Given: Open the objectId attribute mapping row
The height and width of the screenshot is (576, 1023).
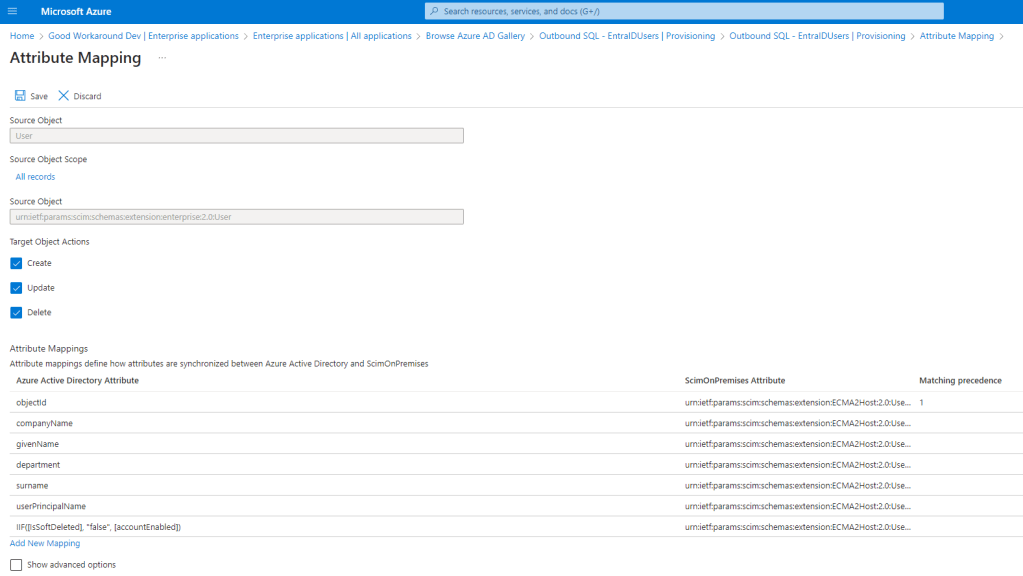Looking at the screenshot, I should [32, 402].
